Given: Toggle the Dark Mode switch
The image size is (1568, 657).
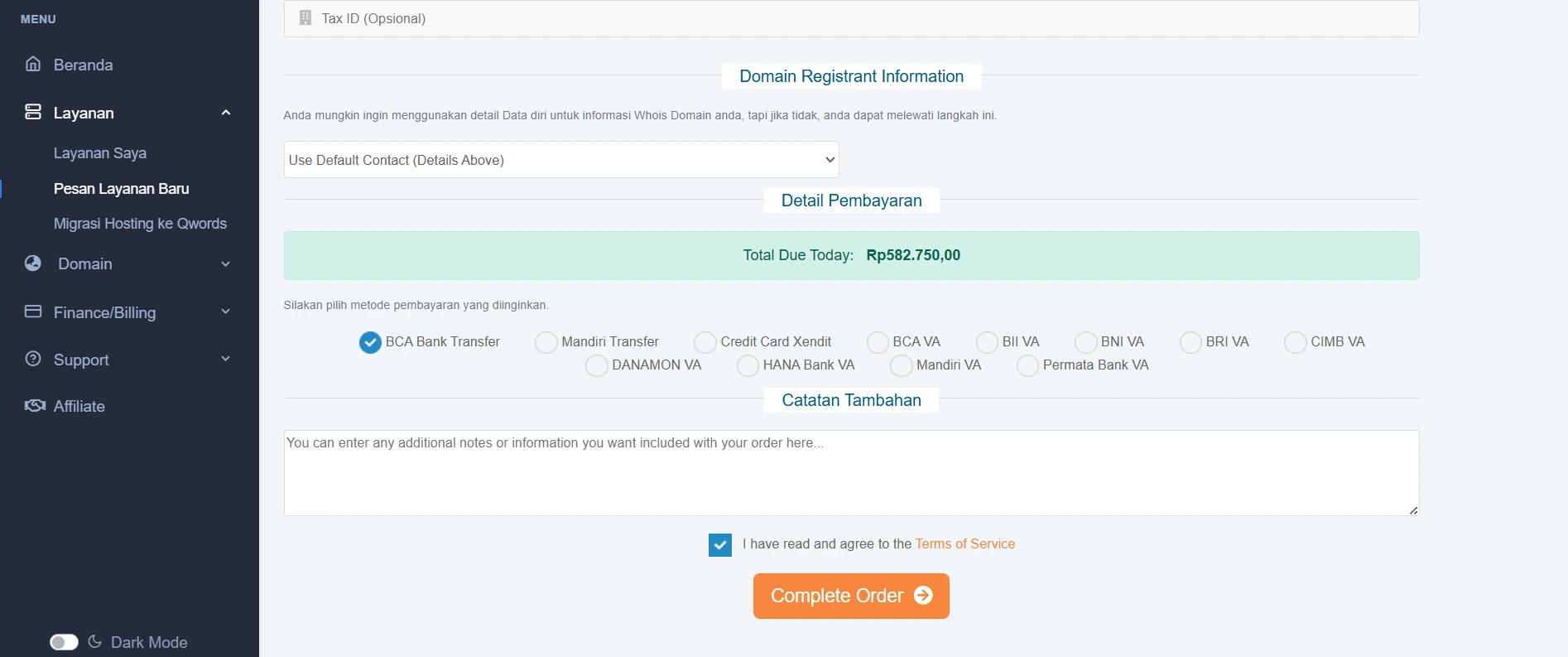Looking at the screenshot, I should pos(64,642).
